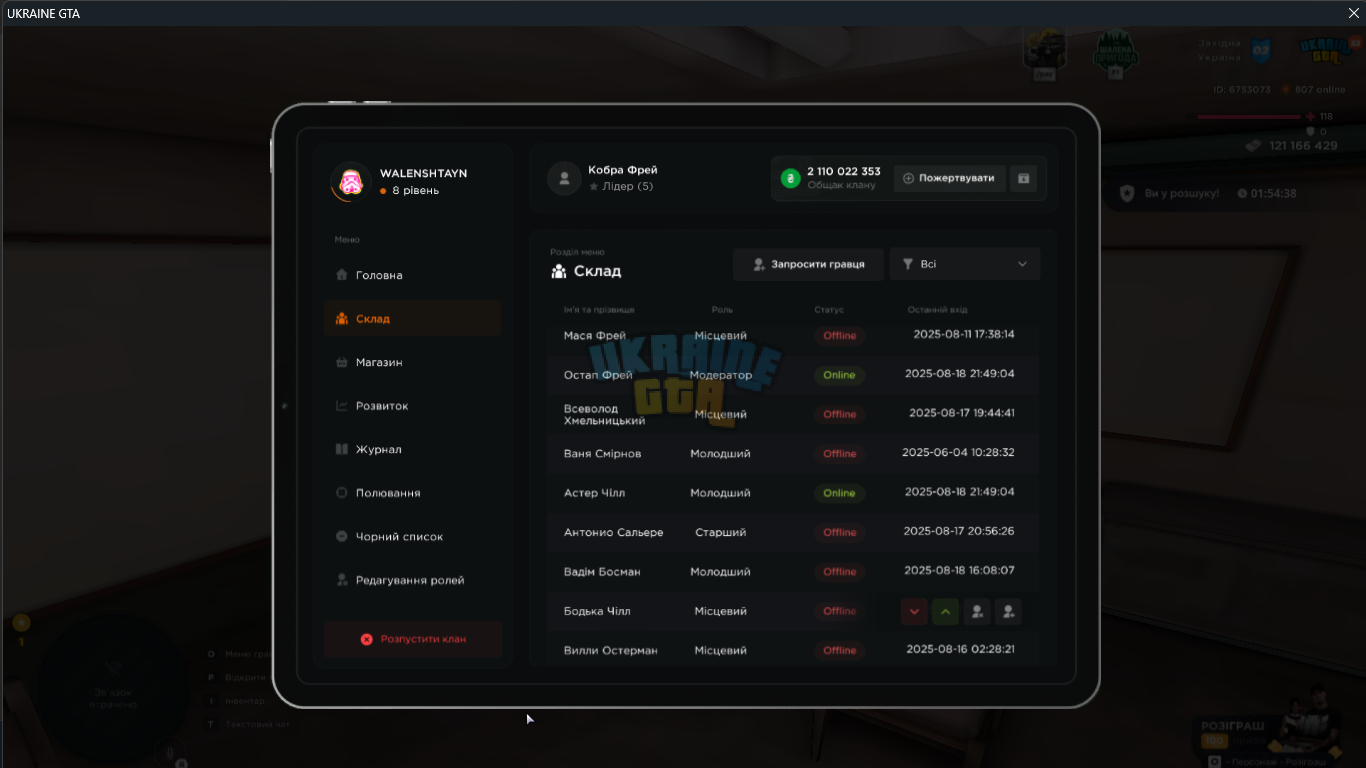This screenshot has width=1366, height=768.
Task: Click last login 2025-06-04 10:28:32
Action: click(x=958, y=452)
